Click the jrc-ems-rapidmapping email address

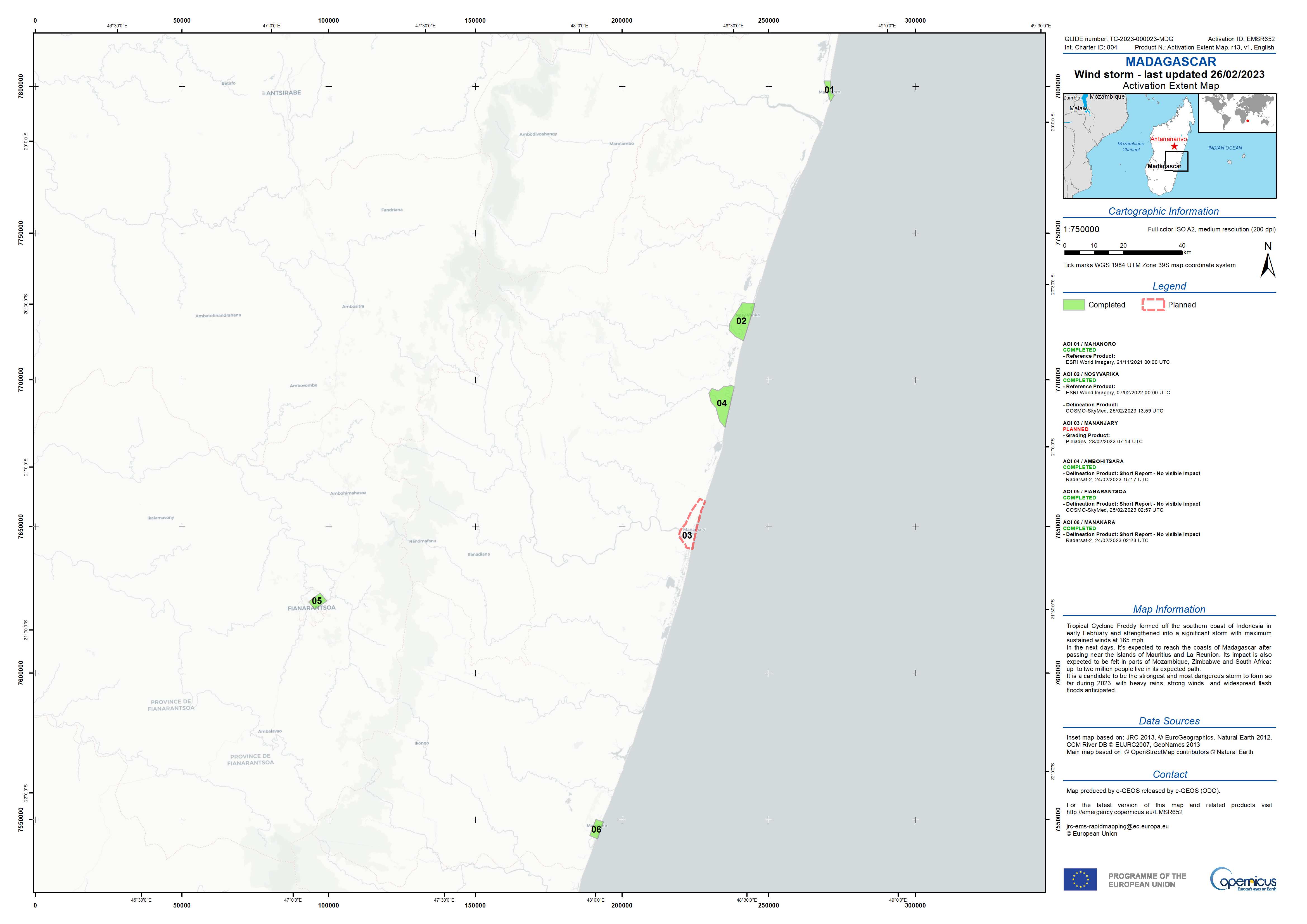1117,826
